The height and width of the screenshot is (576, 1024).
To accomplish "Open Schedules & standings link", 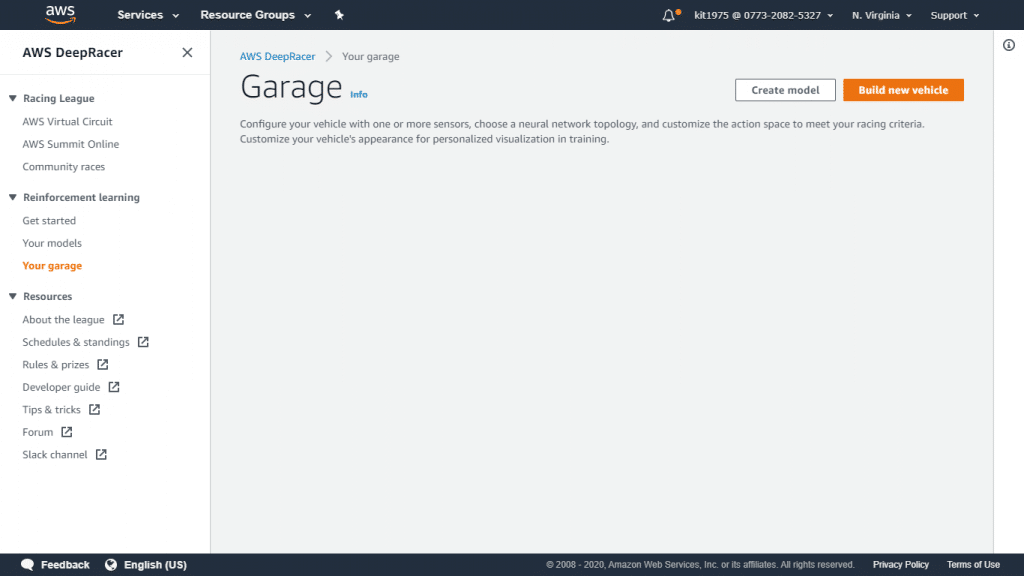I will [76, 342].
